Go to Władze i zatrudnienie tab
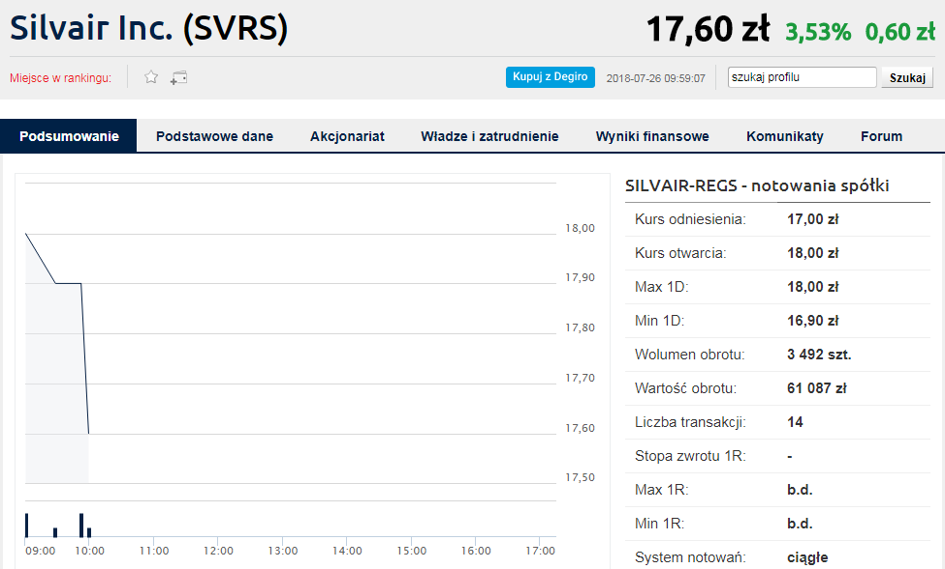The width and height of the screenshot is (945, 569). (x=489, y=136)
